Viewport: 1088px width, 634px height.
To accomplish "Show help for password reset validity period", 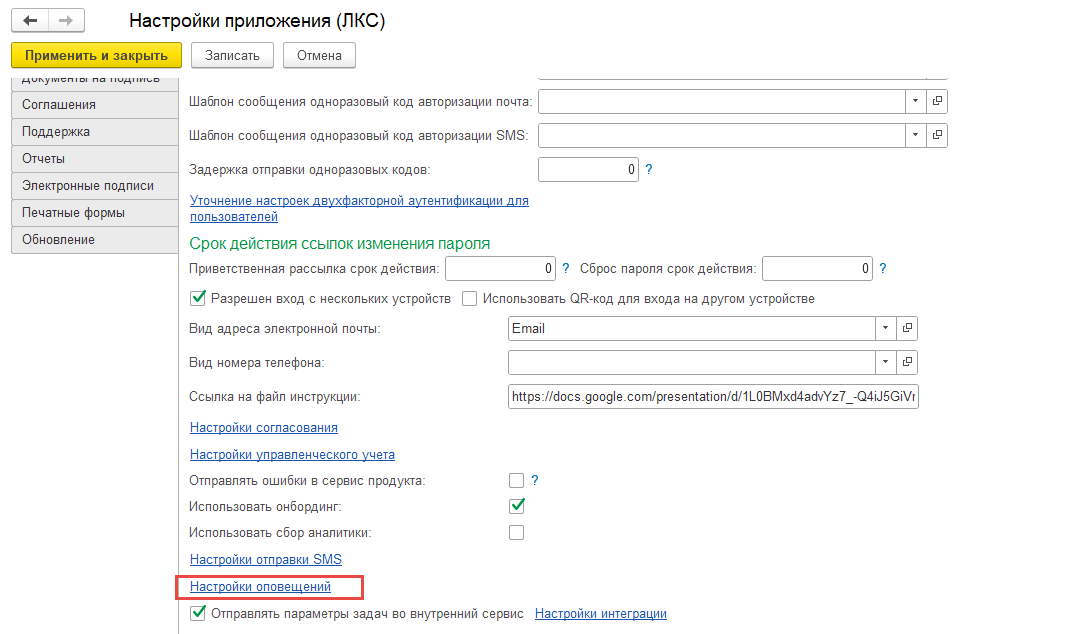I will tap(883, 268).
